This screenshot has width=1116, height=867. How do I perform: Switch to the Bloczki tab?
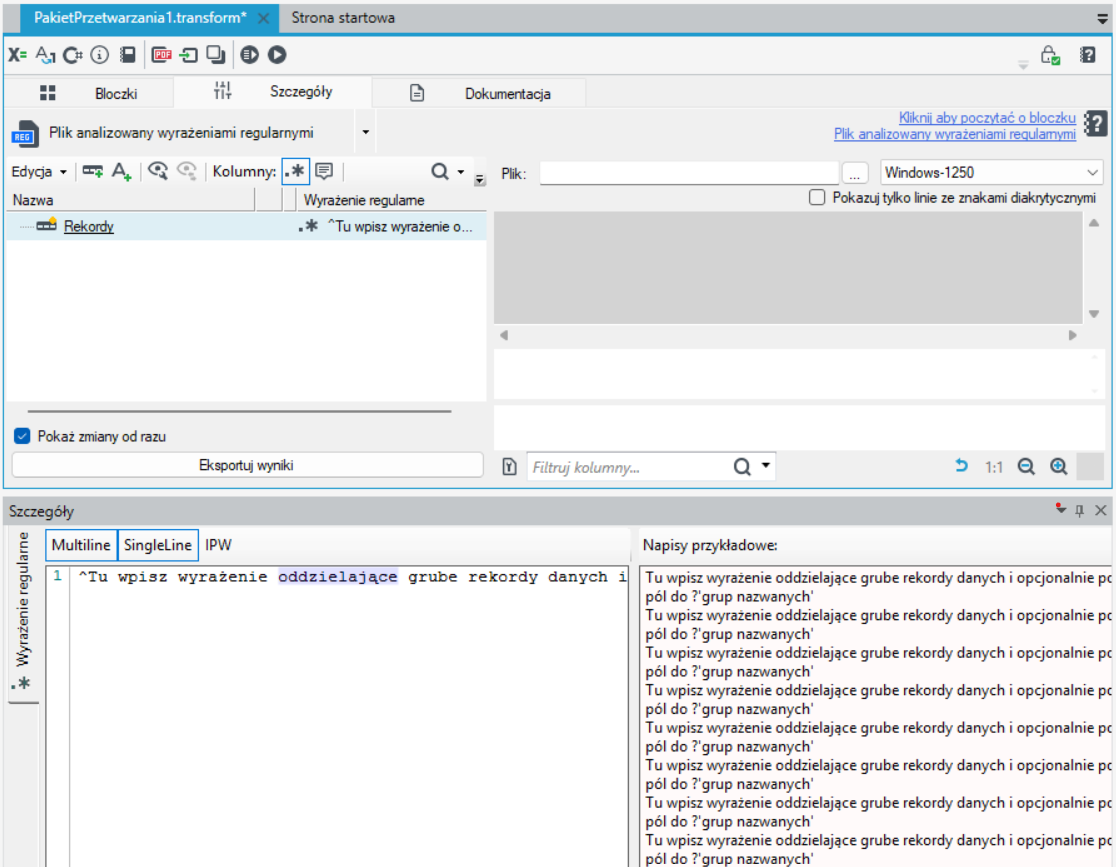coord(89,93)
